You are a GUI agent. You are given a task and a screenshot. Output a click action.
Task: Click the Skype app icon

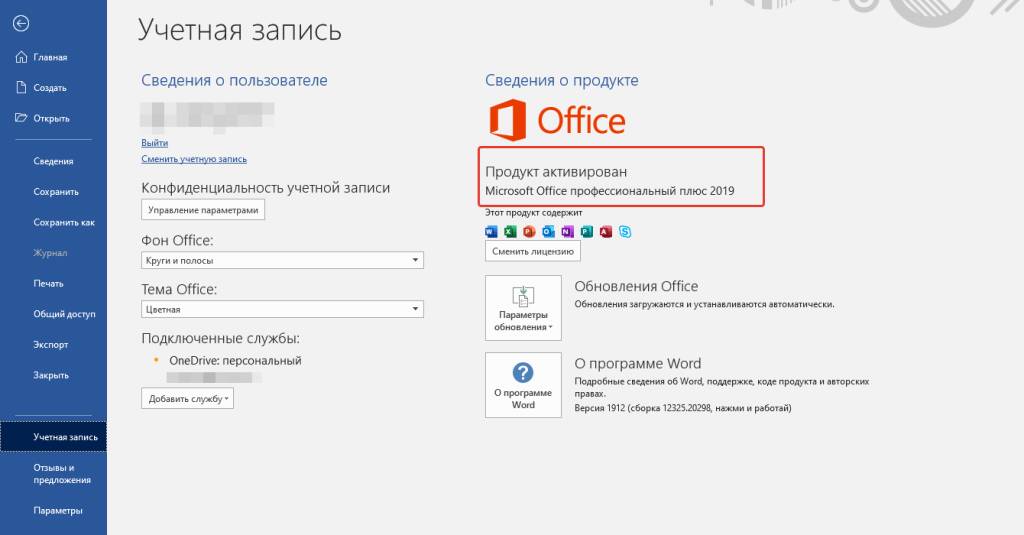click(x=625, y=231)
